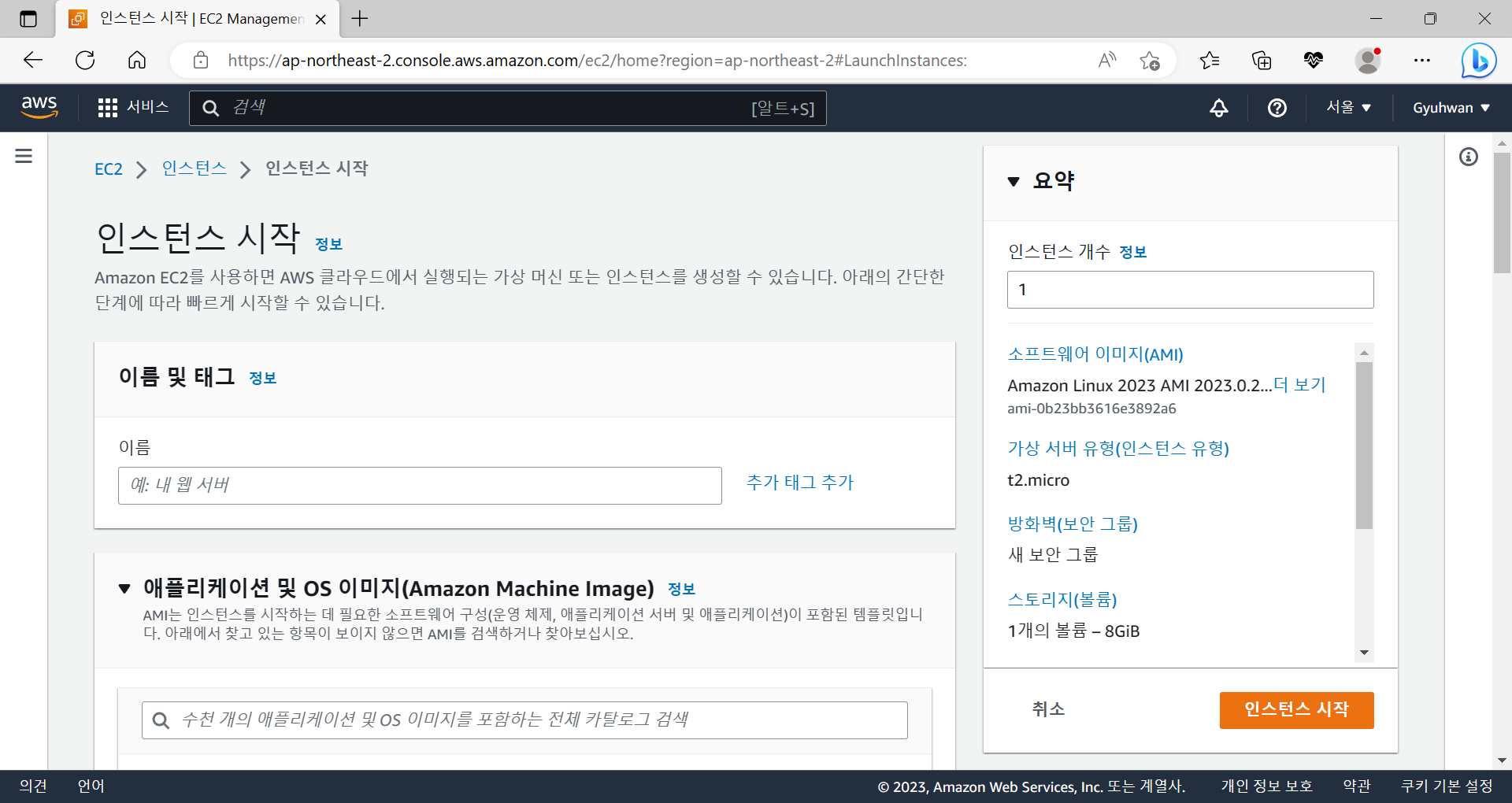The image size is (1512, 803).
Task: Click the summary panel scrollbar thumb
Action: tap(1364, 446)
